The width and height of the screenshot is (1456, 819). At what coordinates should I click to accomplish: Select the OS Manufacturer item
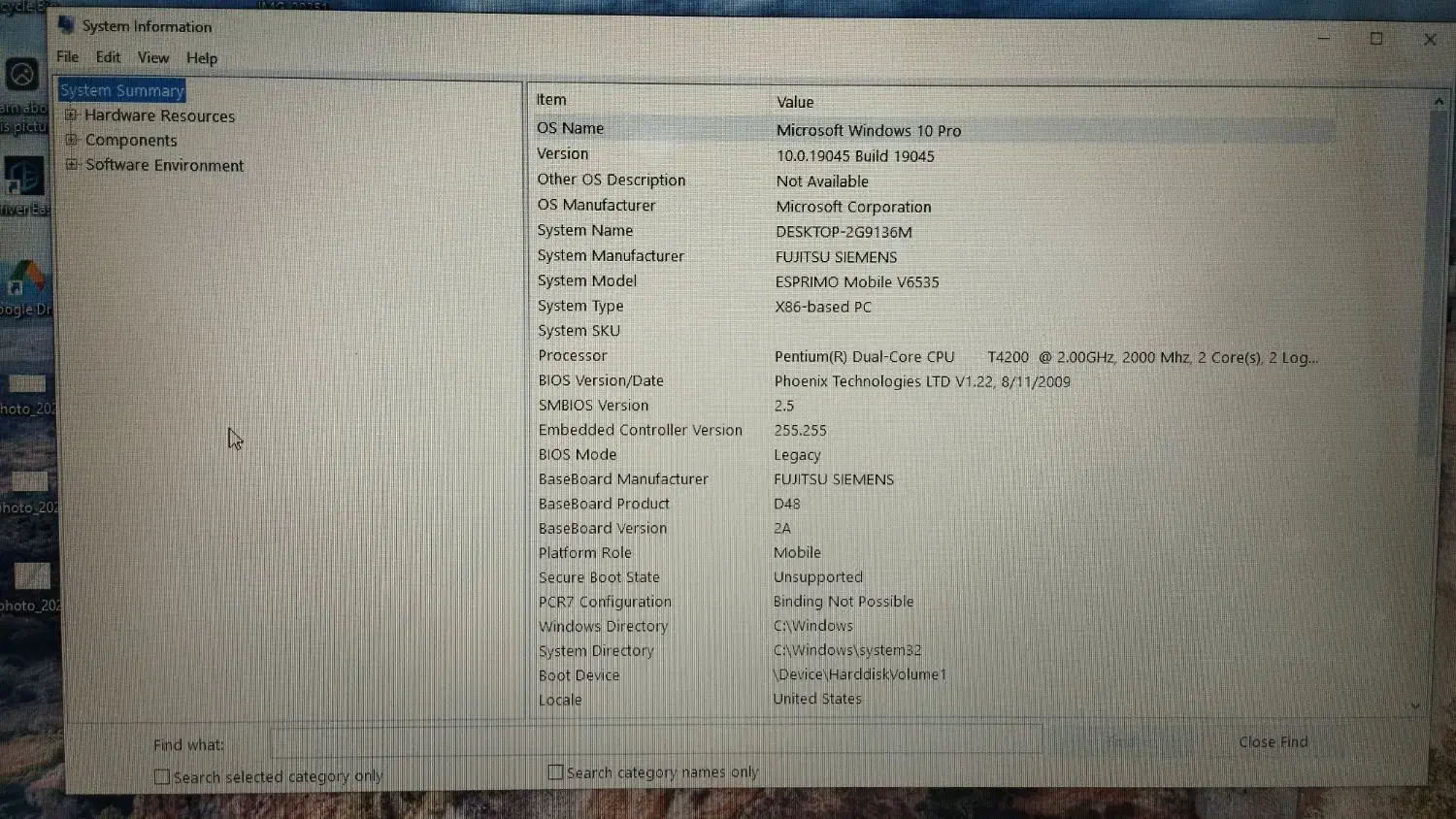[597, 205]
